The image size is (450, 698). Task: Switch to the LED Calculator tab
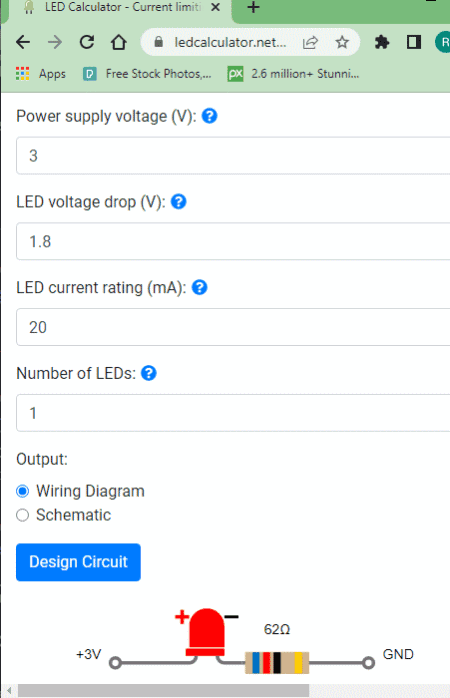pos(120,8)
